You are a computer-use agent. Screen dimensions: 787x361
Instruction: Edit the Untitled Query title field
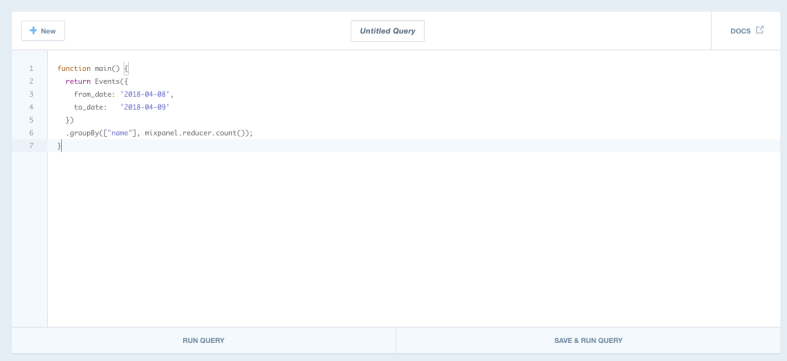pos(387,31)
